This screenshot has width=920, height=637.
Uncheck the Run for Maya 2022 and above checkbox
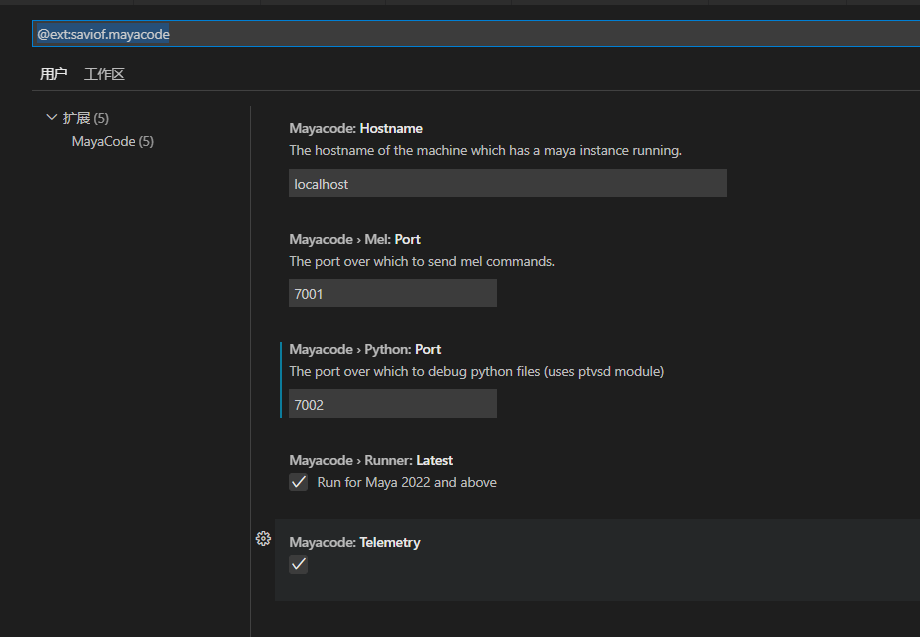299,482
